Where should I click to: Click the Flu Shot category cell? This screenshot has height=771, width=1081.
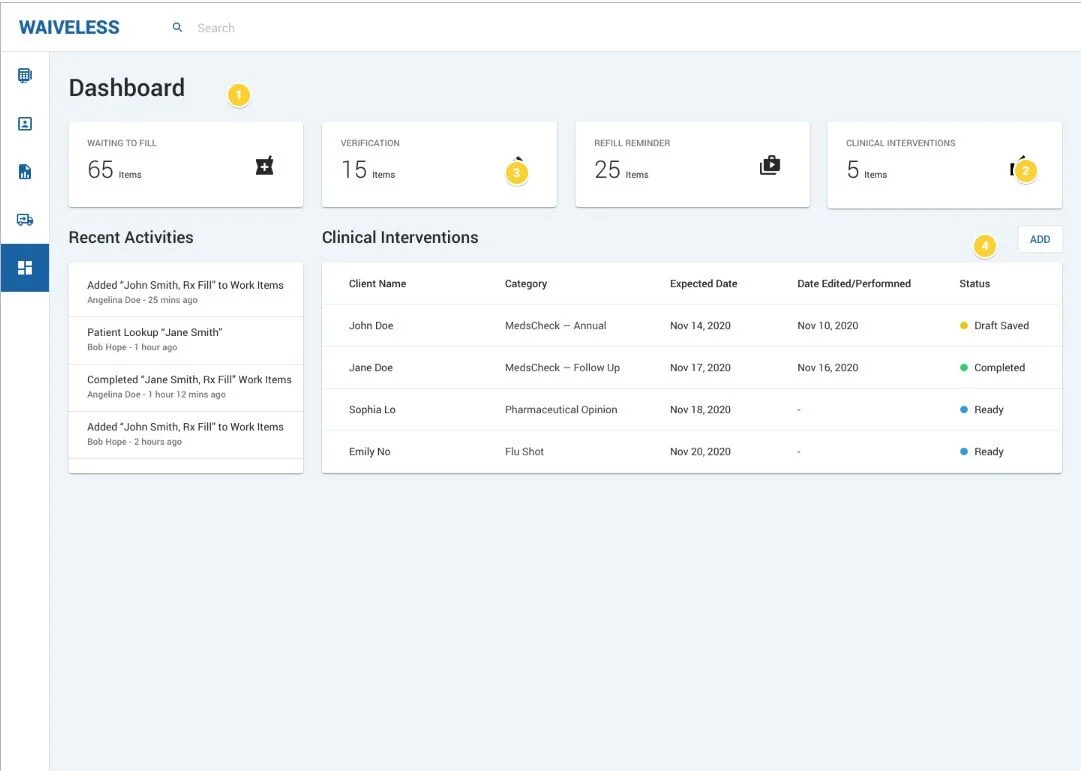pyautogui.click(x=524, y=452)
